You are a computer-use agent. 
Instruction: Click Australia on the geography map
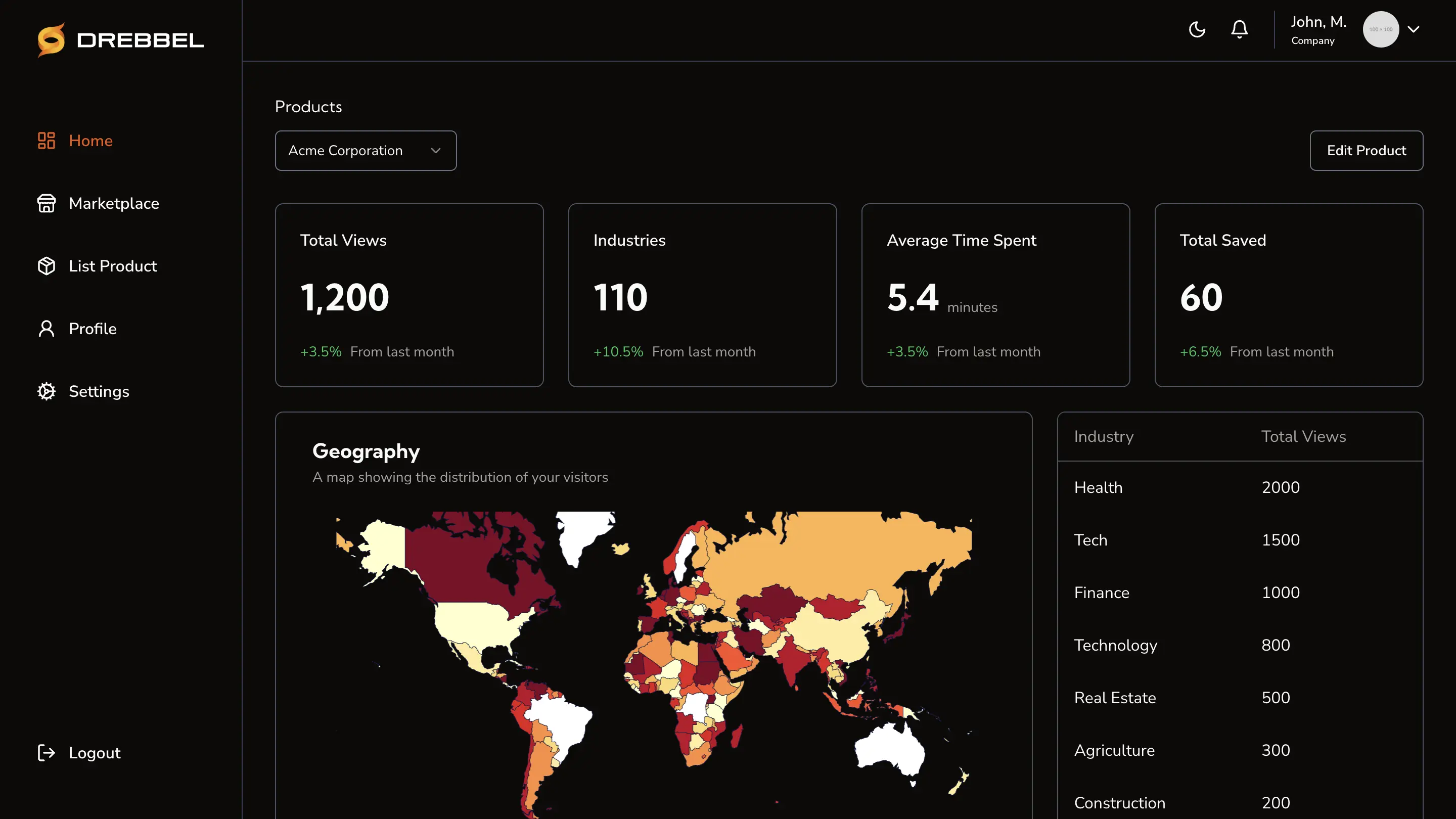click(890, 749)
